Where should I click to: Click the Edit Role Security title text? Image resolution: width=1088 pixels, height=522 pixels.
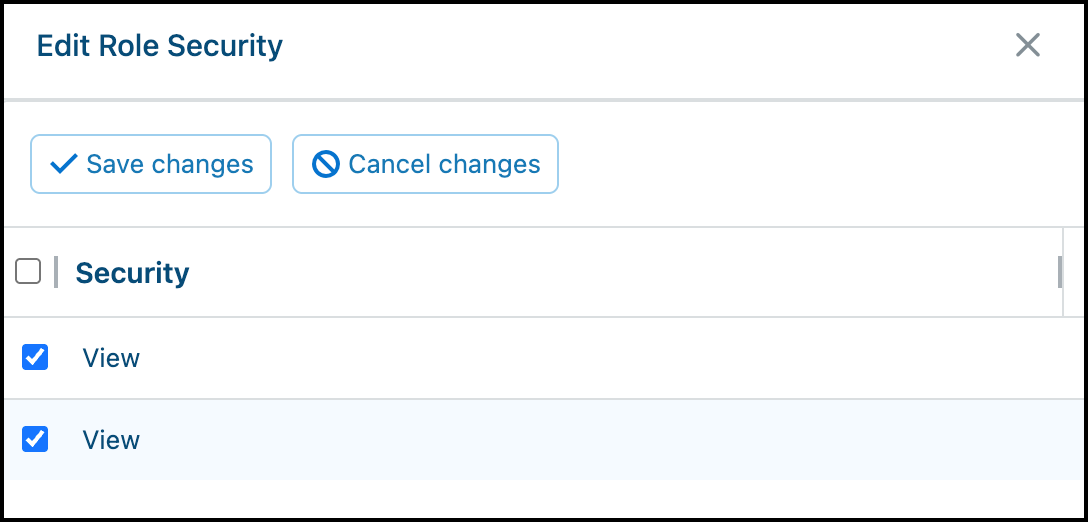tap(160, 47)
